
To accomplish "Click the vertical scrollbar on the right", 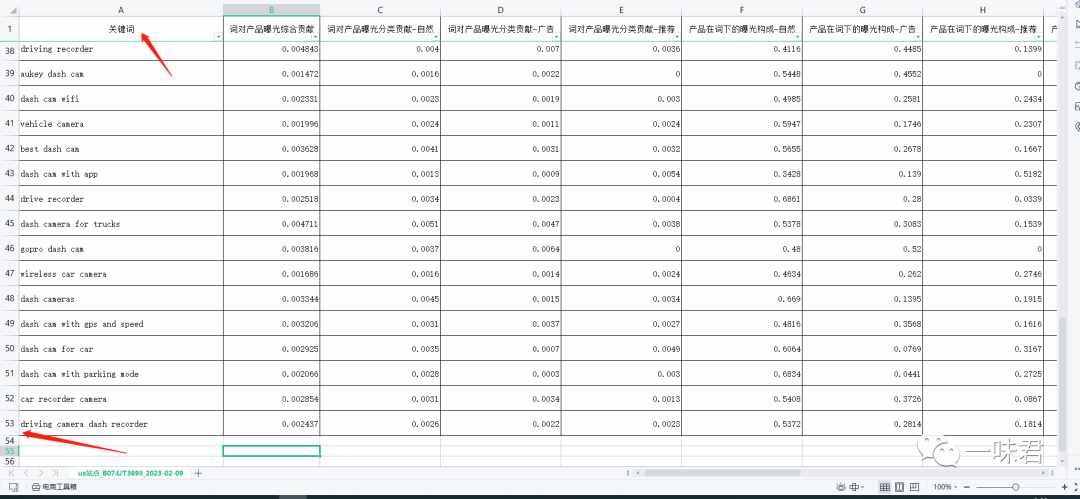I will (1062, 386).
